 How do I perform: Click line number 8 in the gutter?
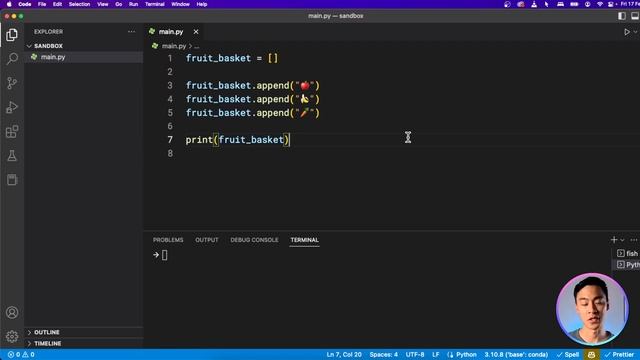pyautogui.click(x=170, y=153)
